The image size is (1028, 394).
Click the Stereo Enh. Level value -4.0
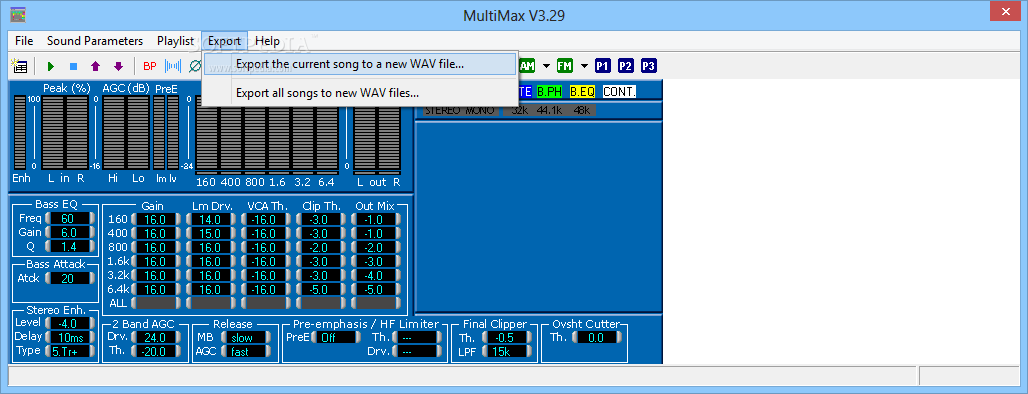[x=69, y=323]
